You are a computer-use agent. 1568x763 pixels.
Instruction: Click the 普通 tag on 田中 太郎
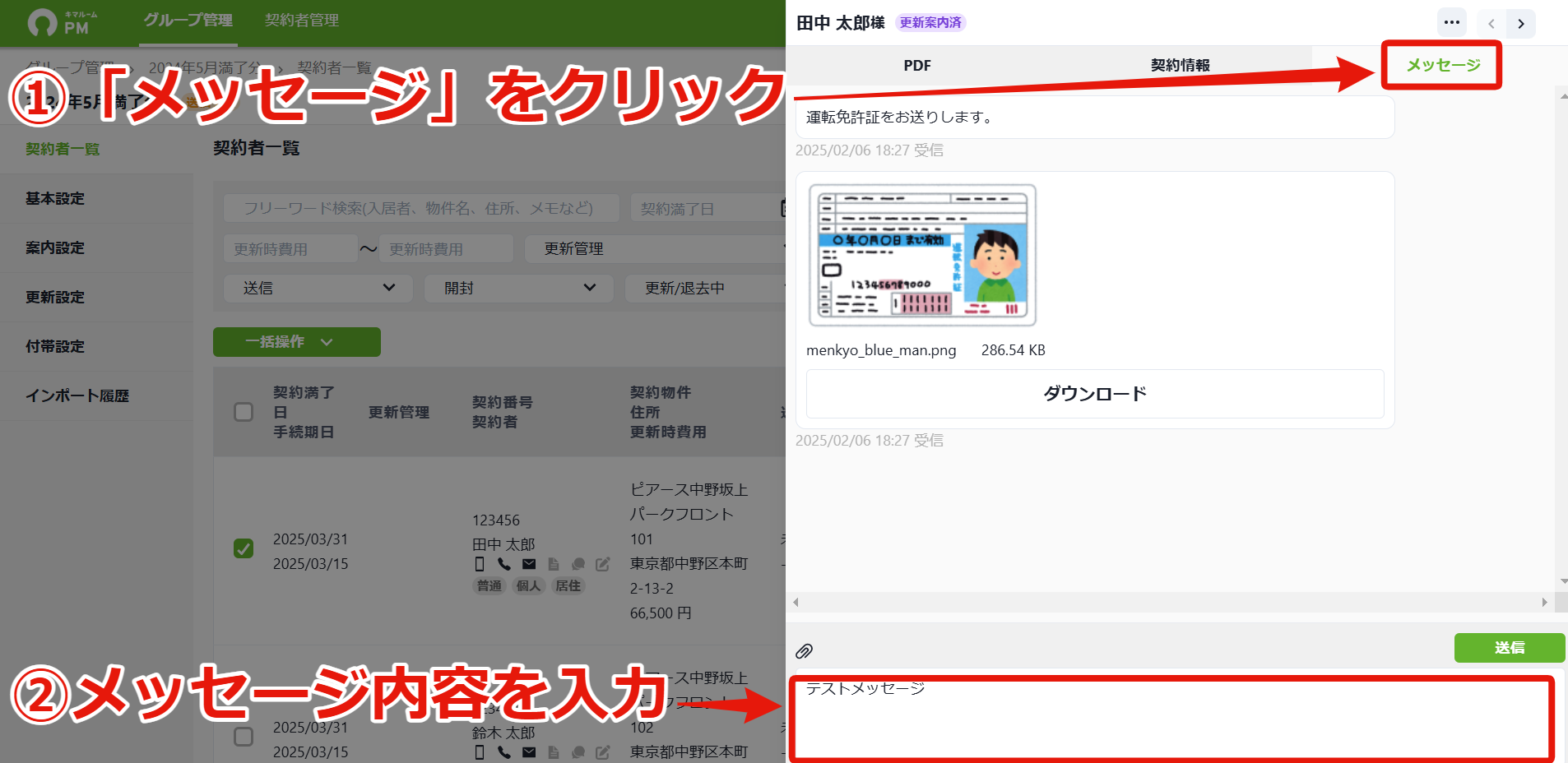(489, 586)
